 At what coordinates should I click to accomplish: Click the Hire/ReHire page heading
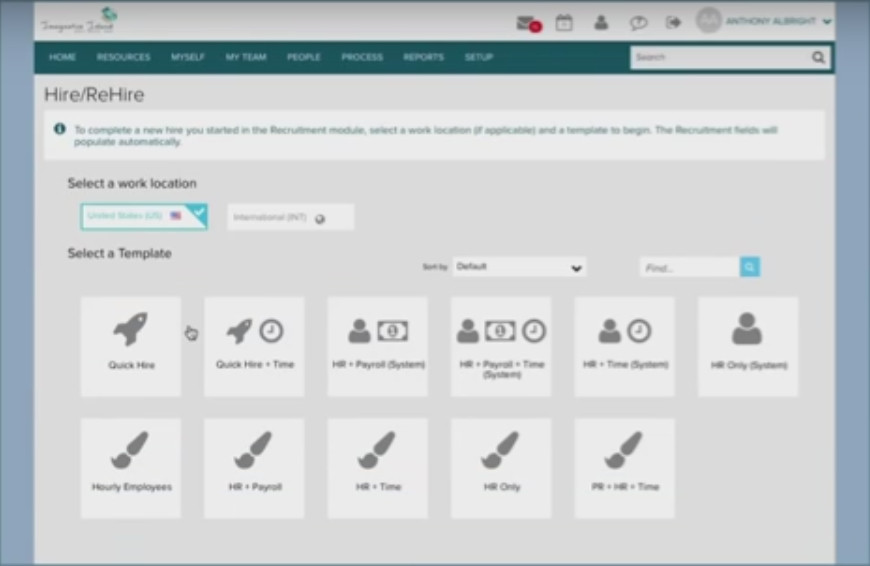(94, 95)
